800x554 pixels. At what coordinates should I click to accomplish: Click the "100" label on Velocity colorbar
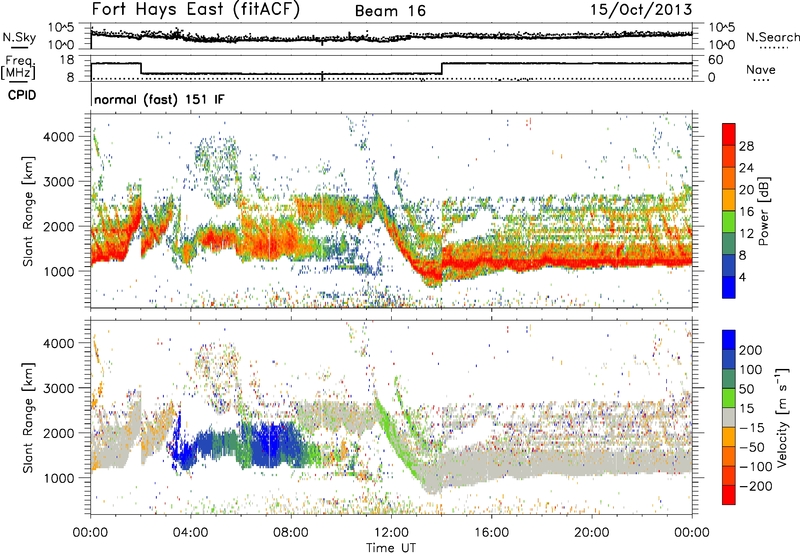(x=751, y=370)
